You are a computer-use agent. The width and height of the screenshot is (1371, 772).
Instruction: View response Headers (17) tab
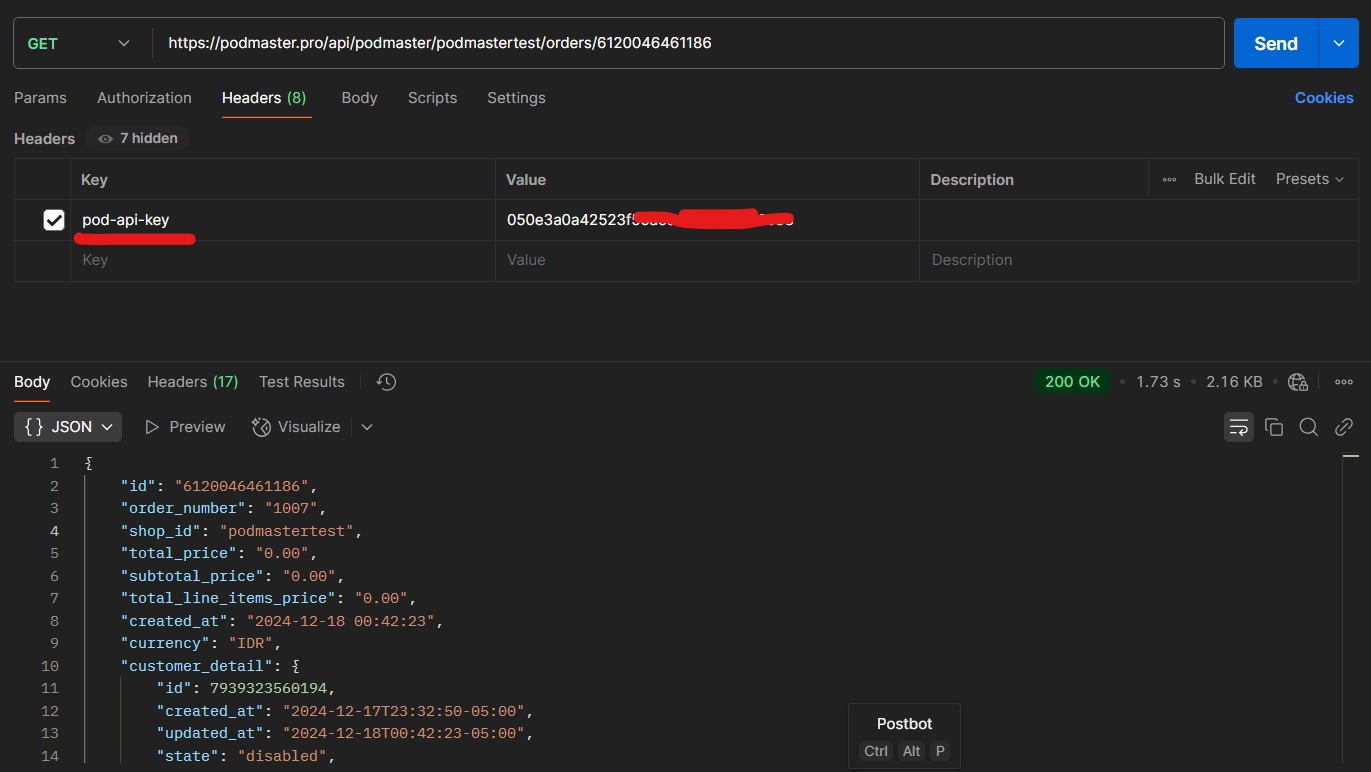[x=193, y=382]
